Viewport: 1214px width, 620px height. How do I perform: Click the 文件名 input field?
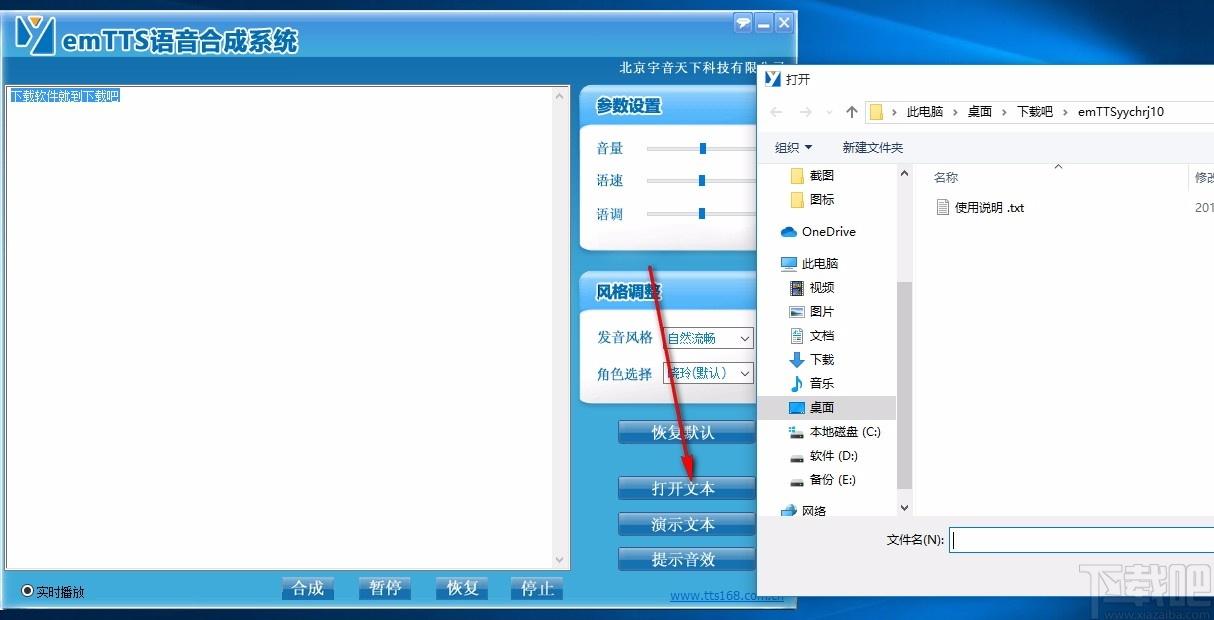click(x=1081, y=540)
